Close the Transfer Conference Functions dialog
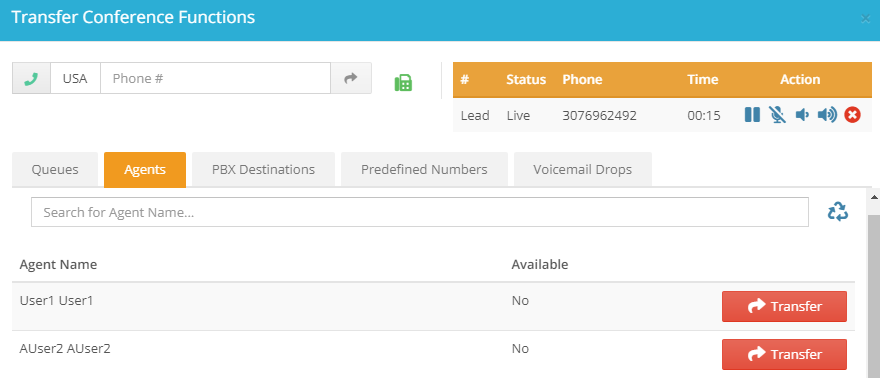Image resolution: width=880 pixels, height=378 pixels. 865,19
